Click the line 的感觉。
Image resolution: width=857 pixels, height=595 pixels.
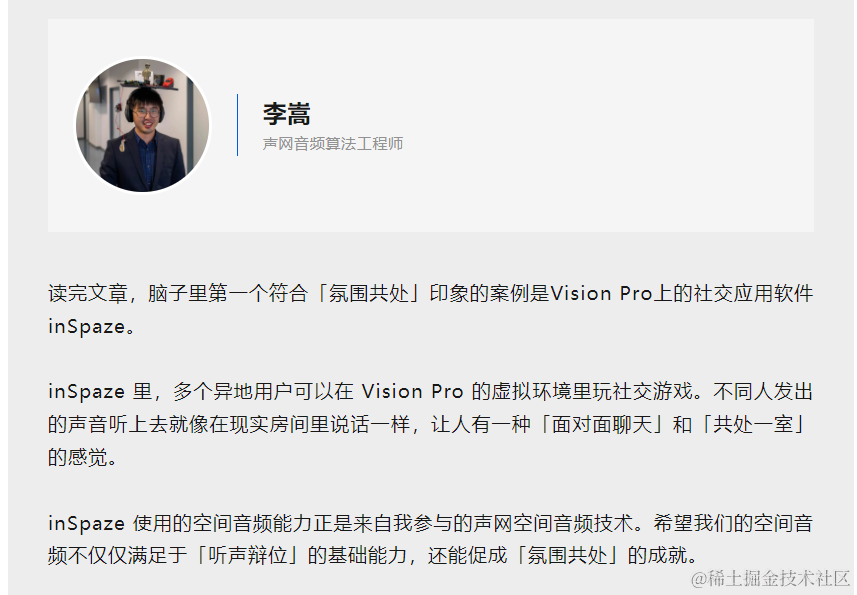pos(83,457)
